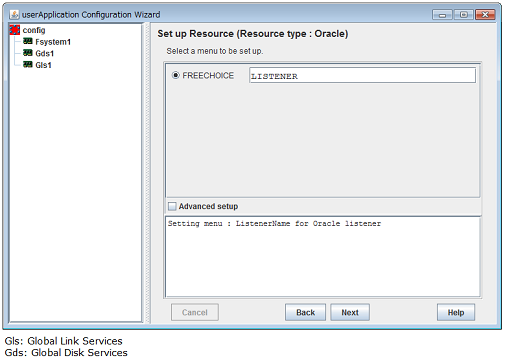Select the FREECHOICE radio button
The height and width of the screenshot is (360, 505).
(176, 75)
